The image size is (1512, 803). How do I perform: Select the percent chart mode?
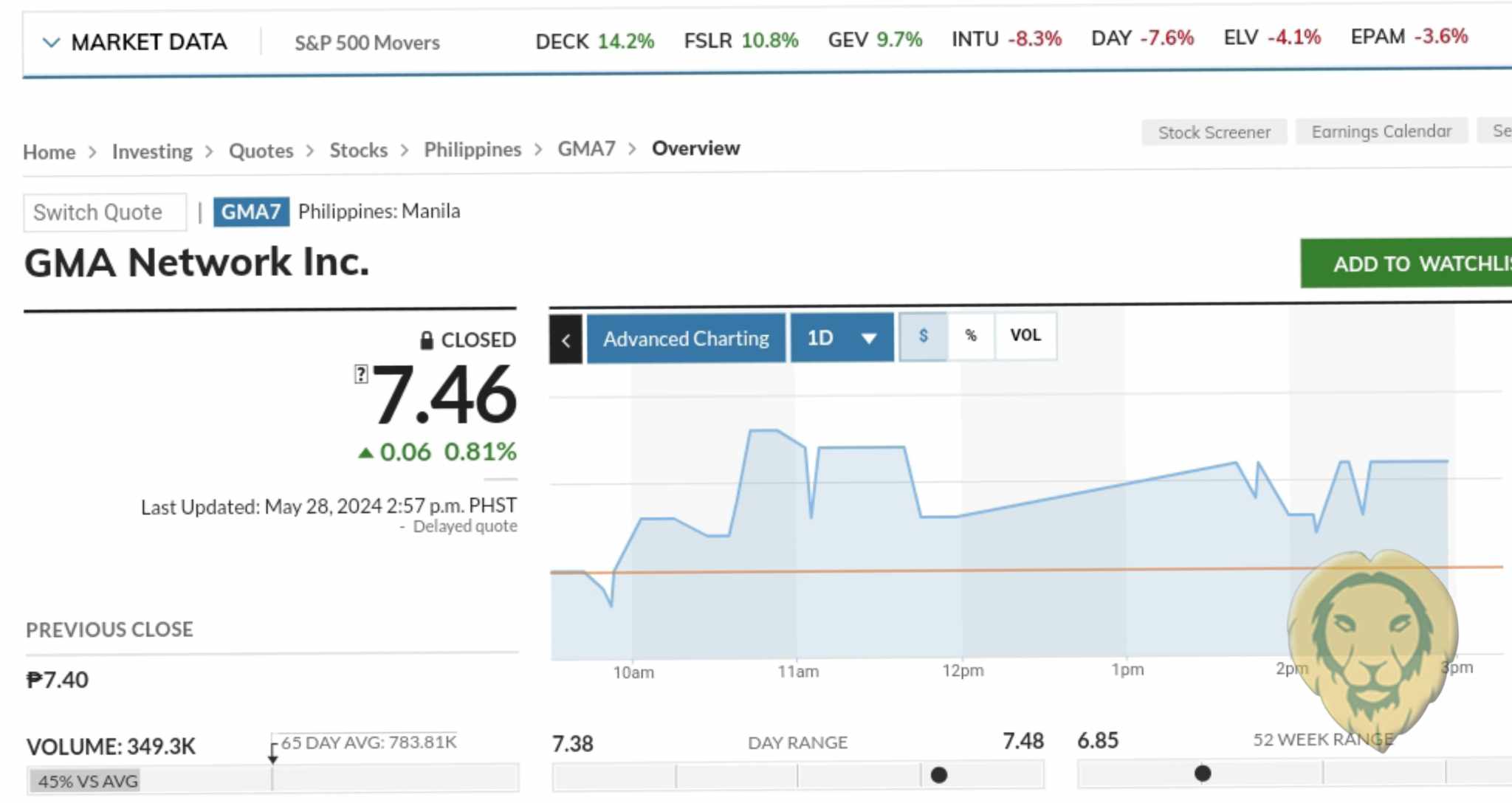(x=971, y=337)
